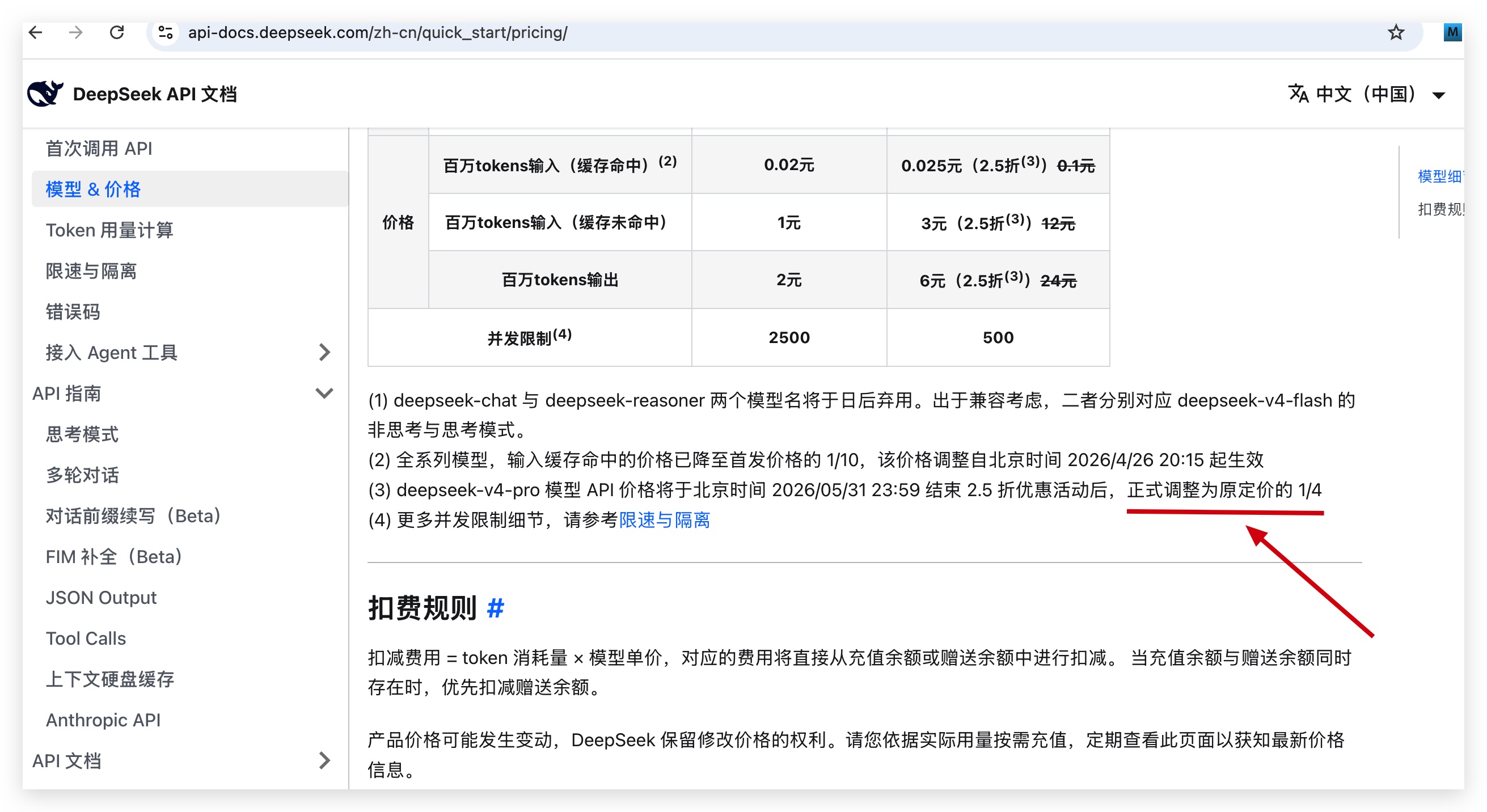This screenshot has width=1487, height=812.
Task: Click the # anchor next to 扣费规则
Action: point(495,608)
